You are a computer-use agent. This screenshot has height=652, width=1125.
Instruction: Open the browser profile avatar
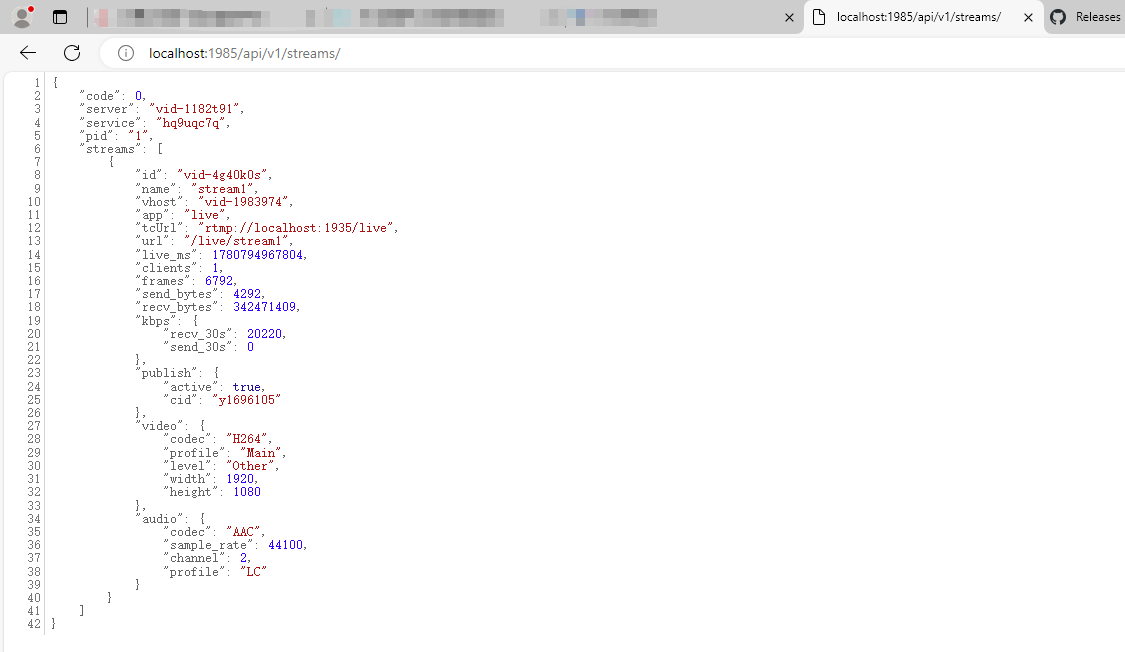pos(23,16)
